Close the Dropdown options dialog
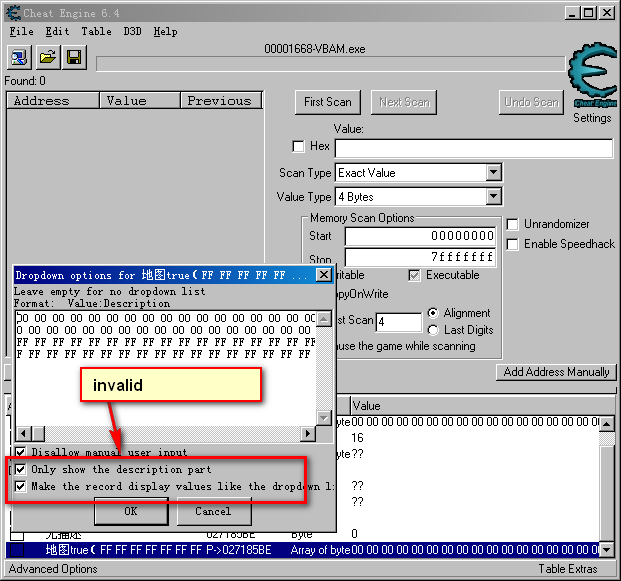The image size is (621, 581). click(323, 275)
